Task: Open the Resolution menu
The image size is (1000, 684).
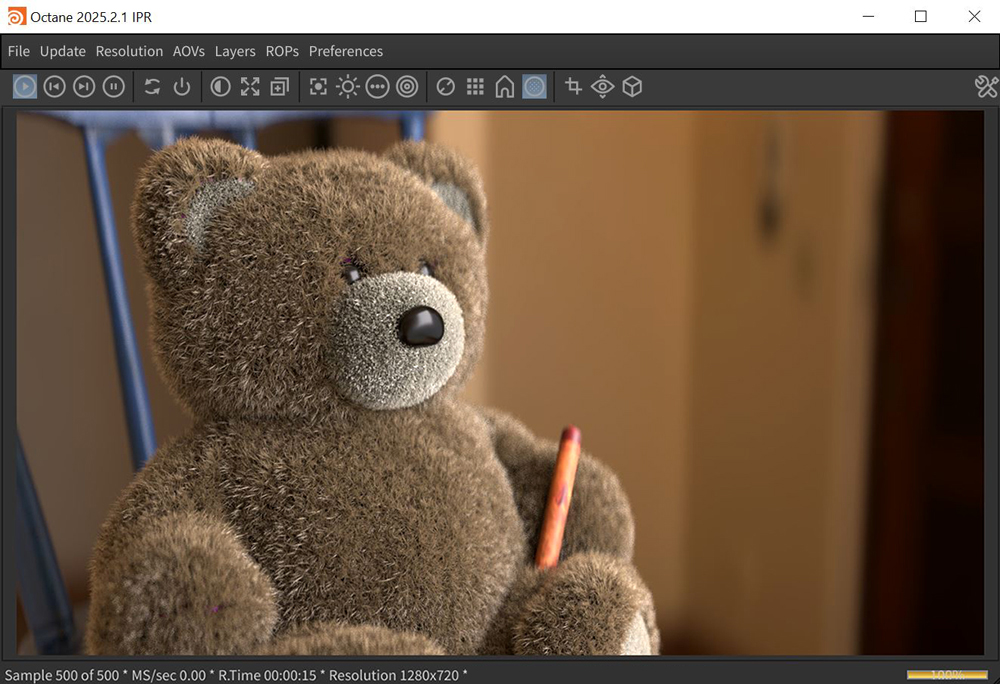Action: (x=129, y=51)
